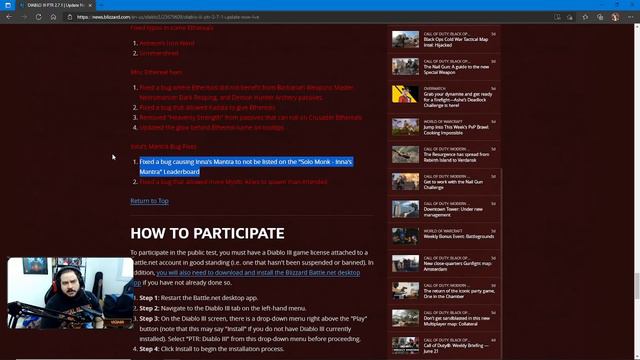
Task: Open 'New close-quarters Gunfight map' headline
Action: (x=457, y=266)
